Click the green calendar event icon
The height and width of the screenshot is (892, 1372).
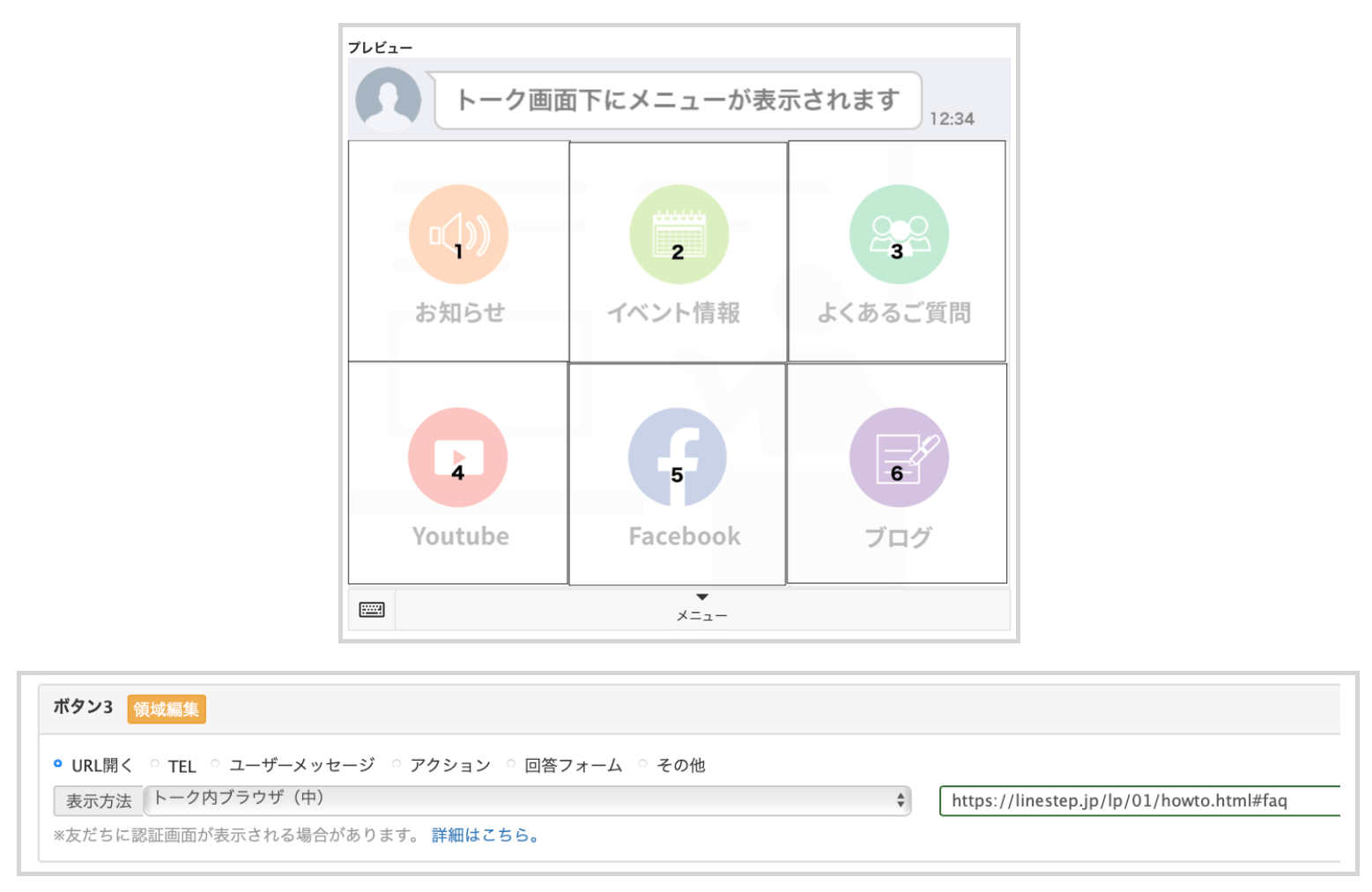pyautogui.click(x=679, y=234)
